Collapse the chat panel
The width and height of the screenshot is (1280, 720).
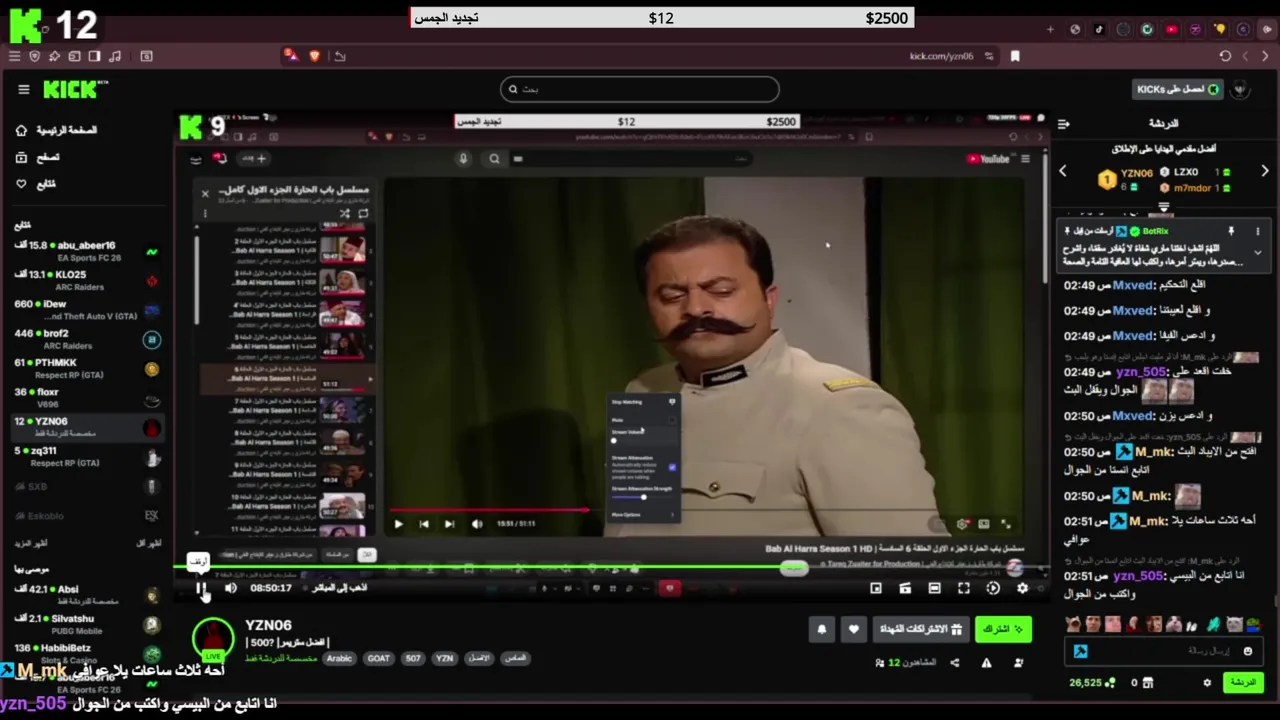pos(1064,124)
